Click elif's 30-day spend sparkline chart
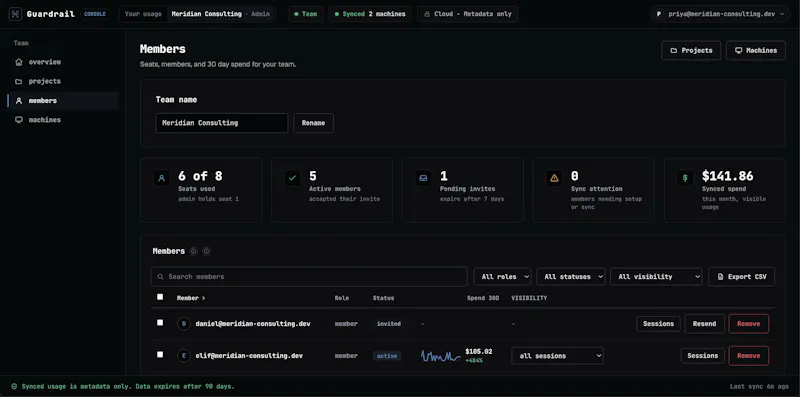 [x=441, y=356]
